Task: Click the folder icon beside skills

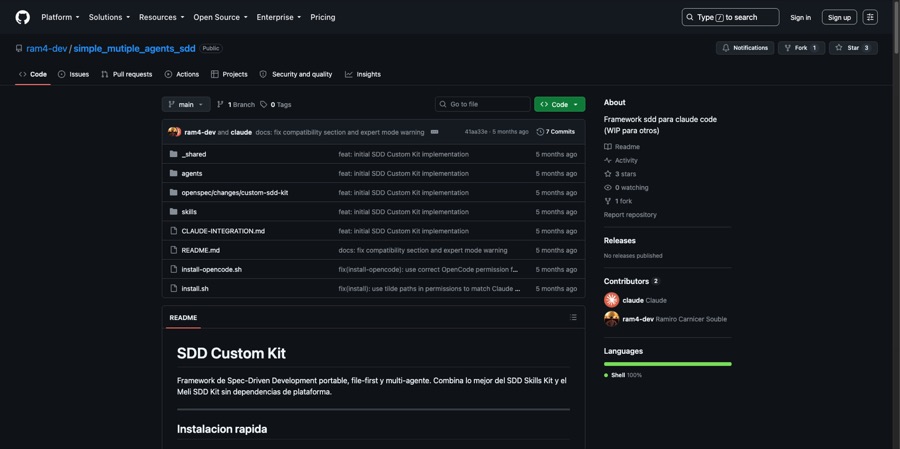Action: point(173,212)
